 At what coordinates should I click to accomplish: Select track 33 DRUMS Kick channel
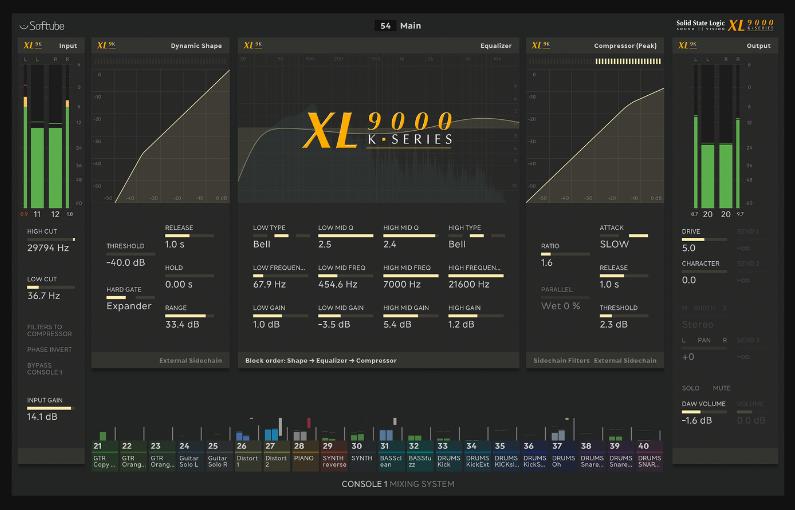(448, 455)
